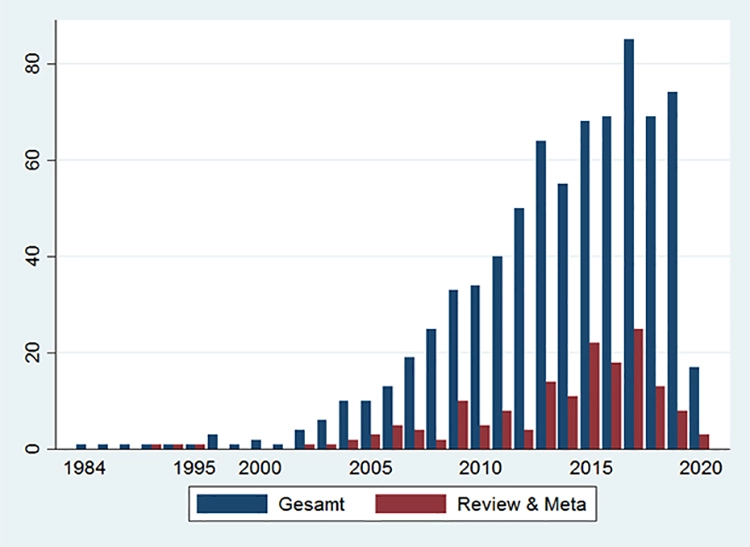Screen dimensions: 750x547
Task: Select the blue Gesamt bar for 2020
Action: [x=694, y=408]
